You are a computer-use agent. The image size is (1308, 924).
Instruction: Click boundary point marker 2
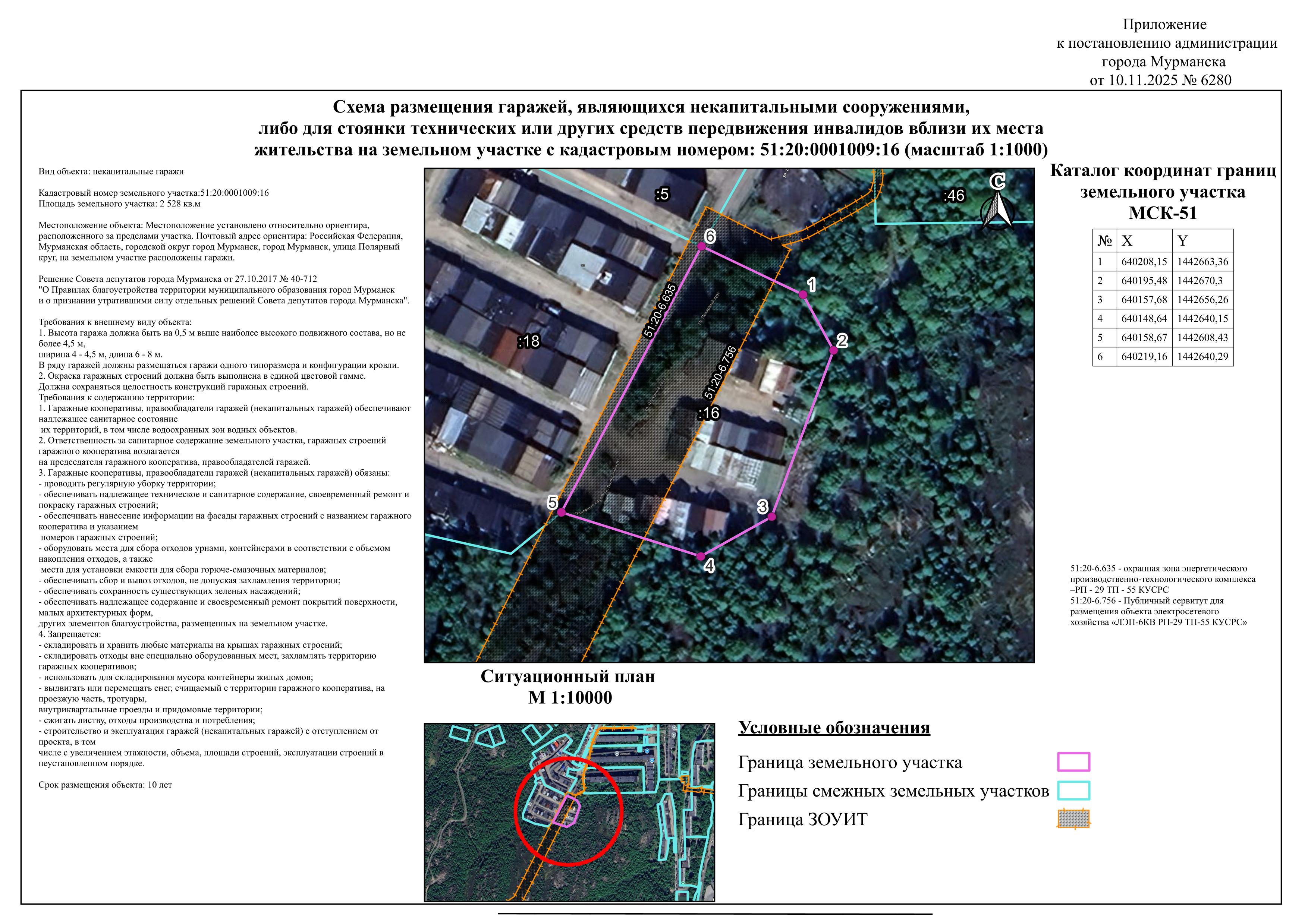[833, 351]
